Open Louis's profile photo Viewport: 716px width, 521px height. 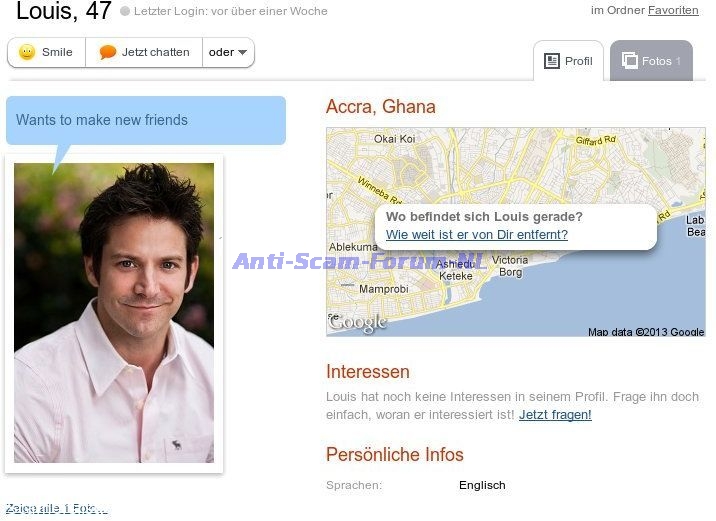tap(114, 313)
